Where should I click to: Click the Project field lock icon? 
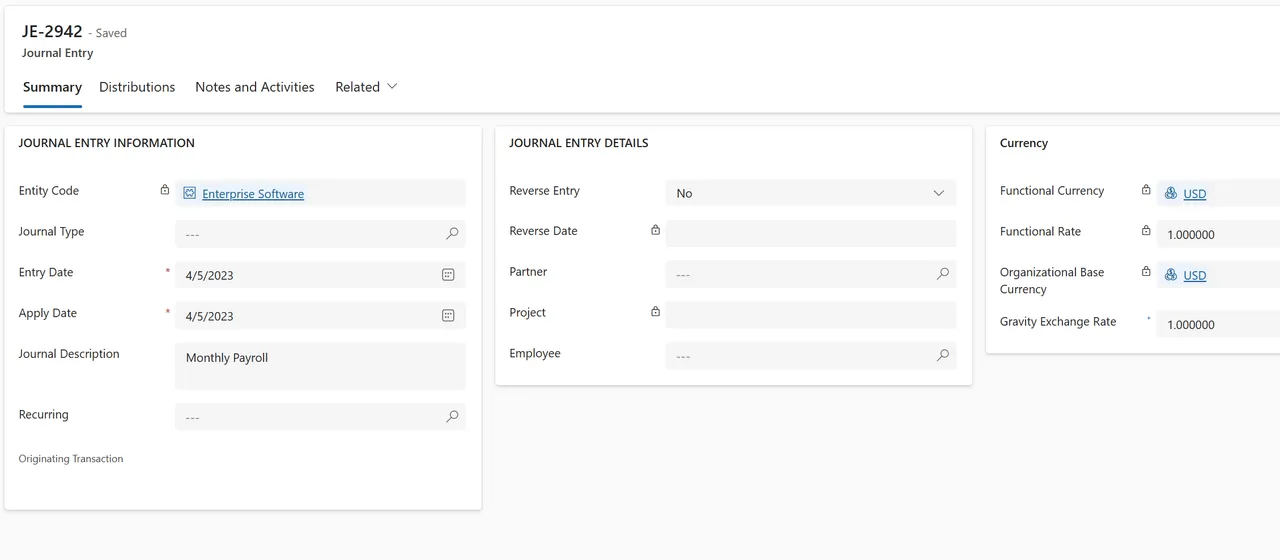[x=655, y=312]
